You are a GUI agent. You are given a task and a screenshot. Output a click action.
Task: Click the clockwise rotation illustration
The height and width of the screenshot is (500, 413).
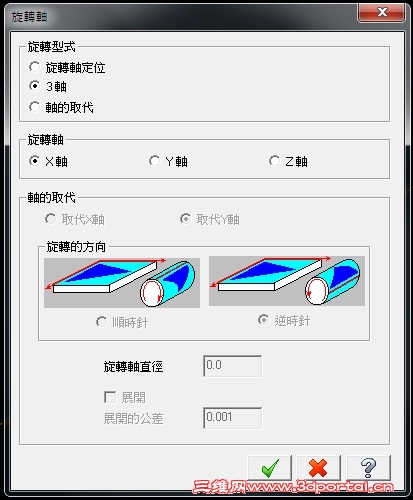tap(122, 283)
